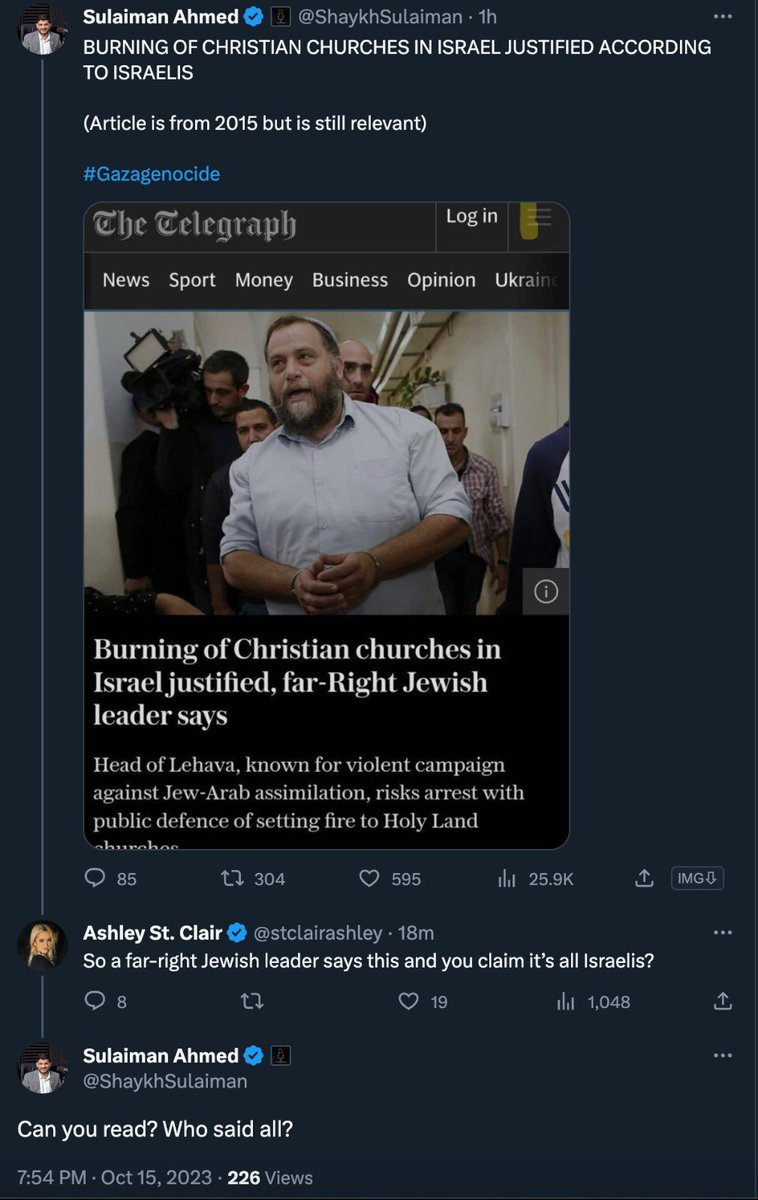Screen dimensions: 758x1200
Task: Click Telegraph Log in button in image
Action: (471, 217)
